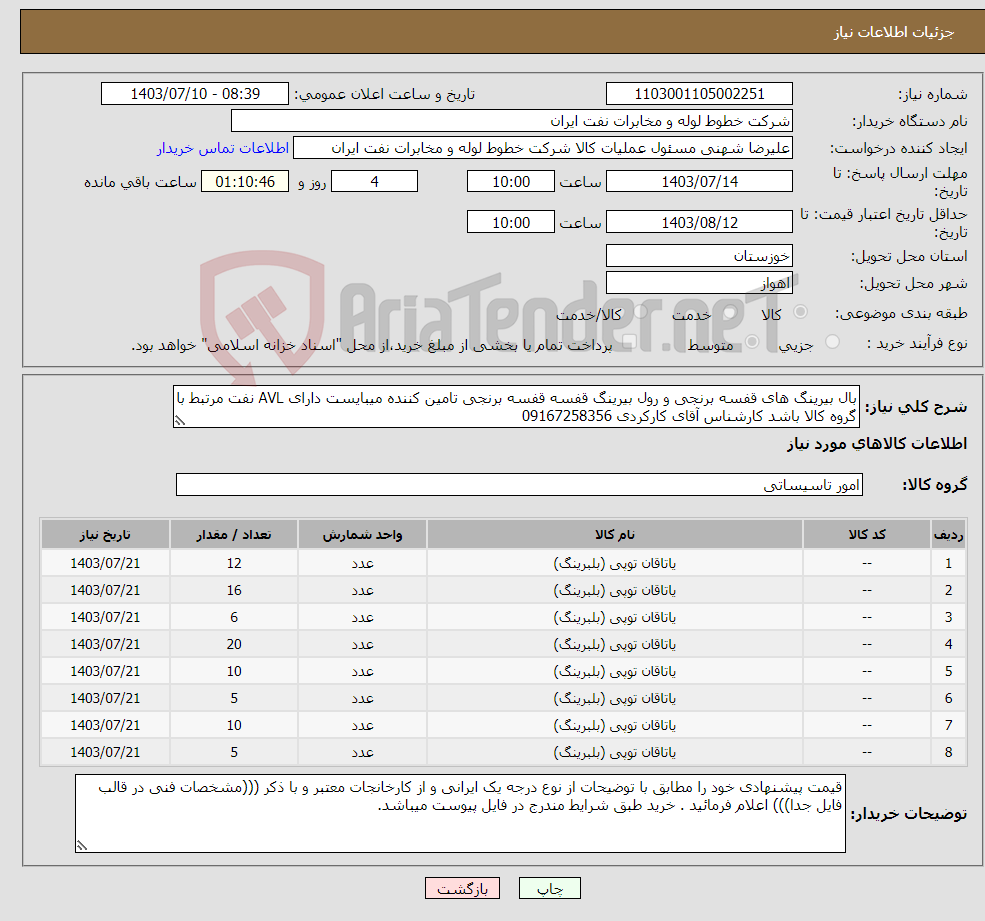Select the جزیی purchase type radio

(832, 342)
